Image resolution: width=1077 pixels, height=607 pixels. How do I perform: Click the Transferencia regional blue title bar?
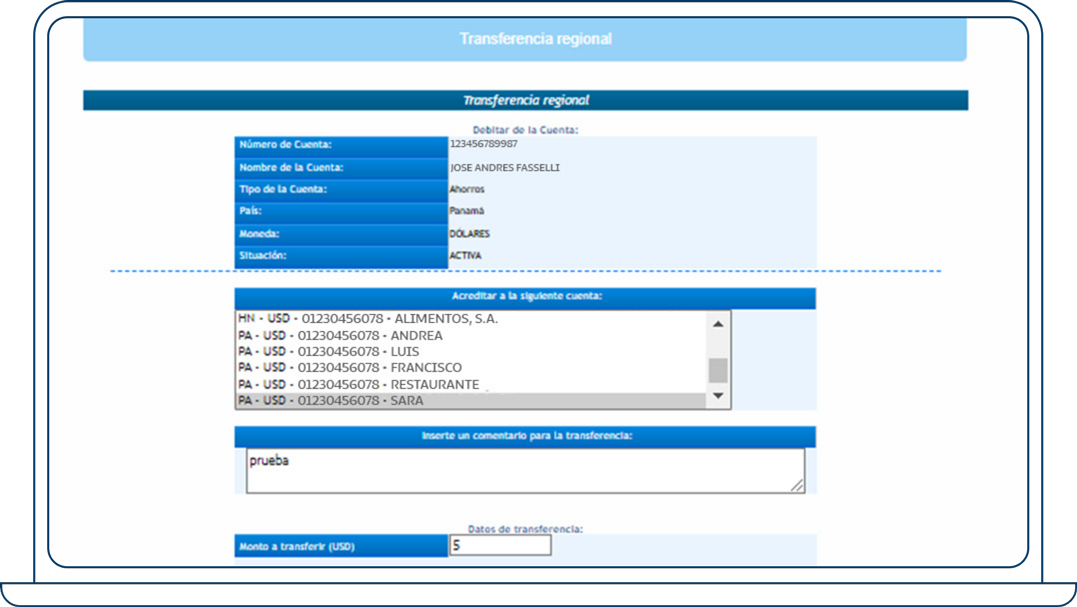click(528, 100)
